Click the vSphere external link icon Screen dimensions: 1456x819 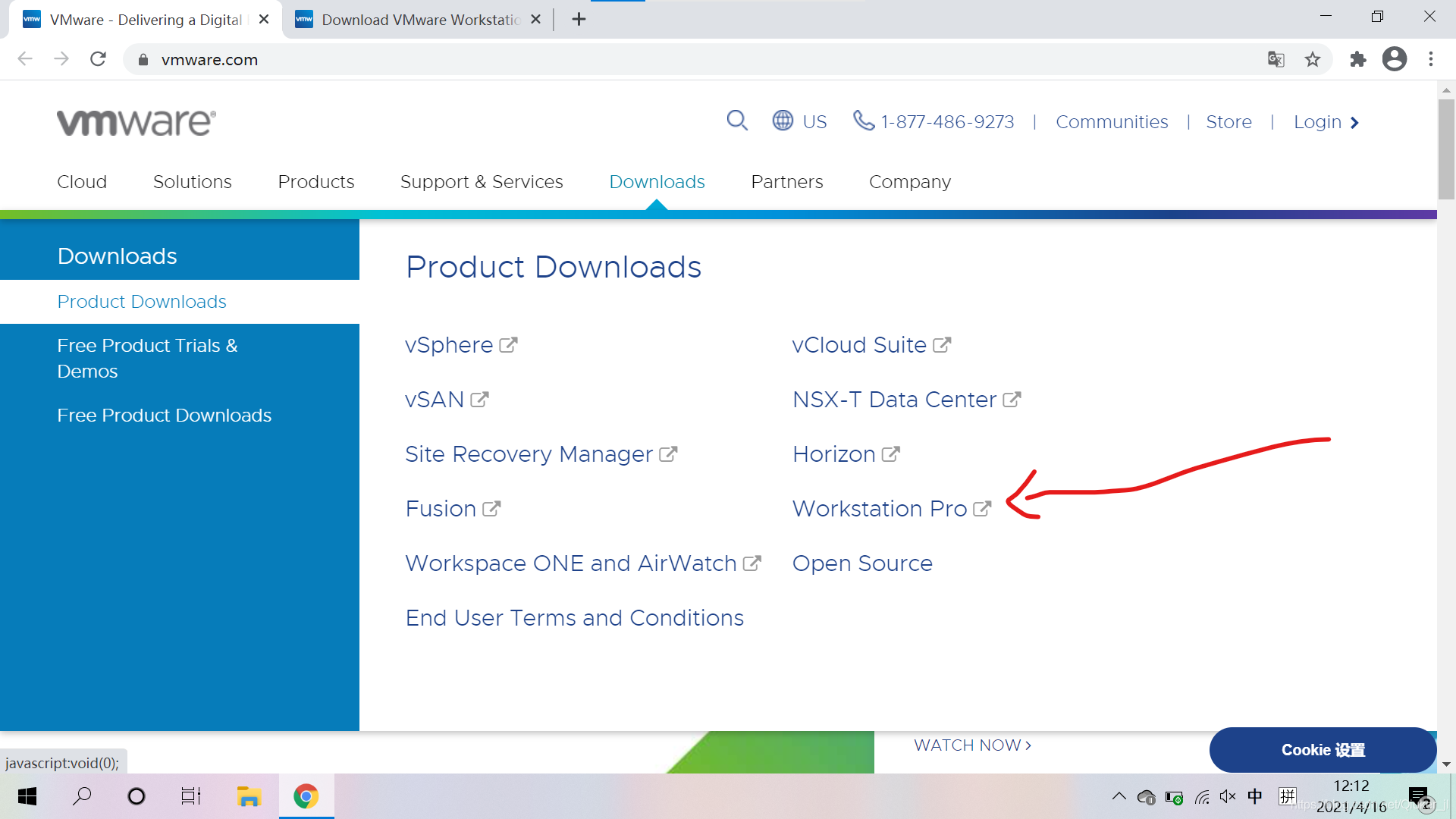tap(511, 344)
